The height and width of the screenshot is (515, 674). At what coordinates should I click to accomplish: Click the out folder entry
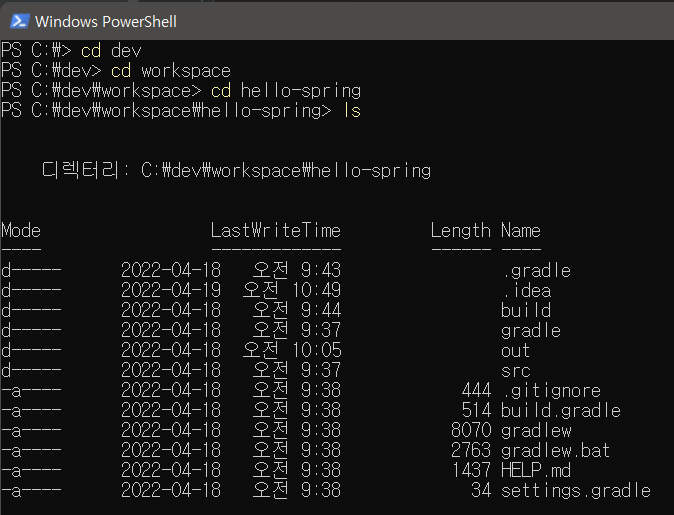[515, 351]
